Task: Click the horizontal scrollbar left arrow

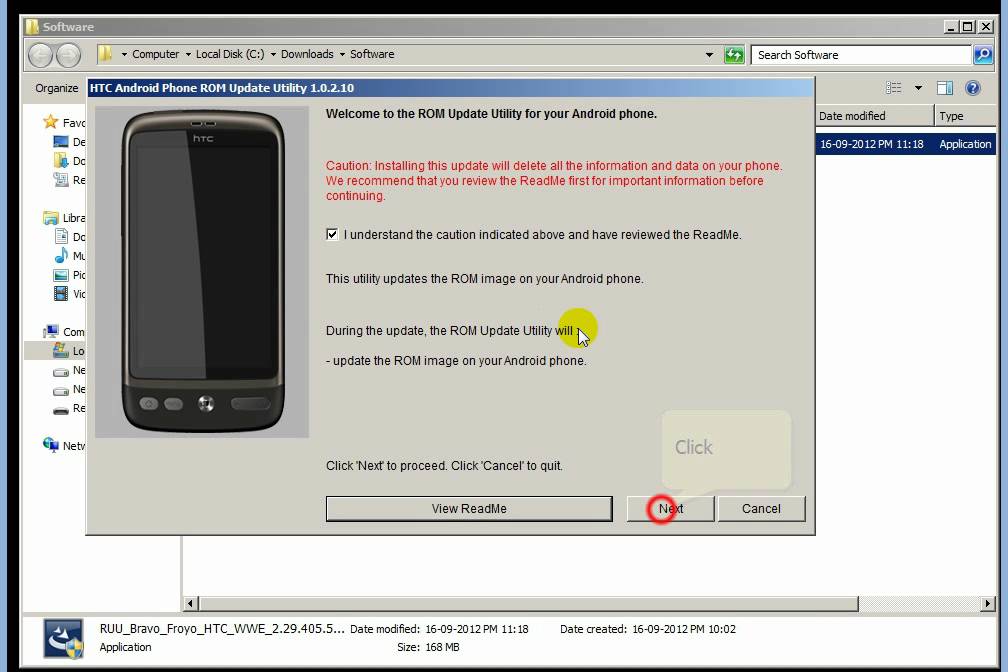Action: [x=190, y=604]
